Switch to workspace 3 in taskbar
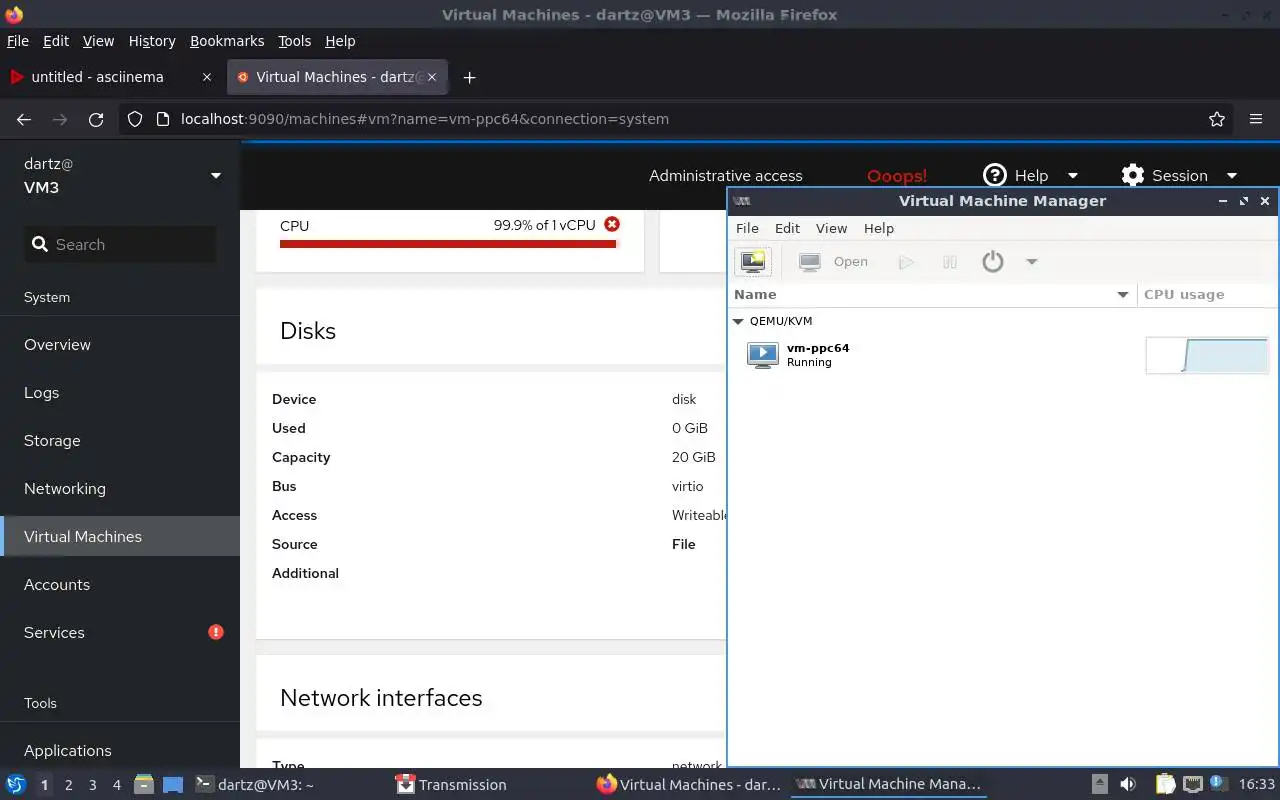The height and width of the screenshot is (800, 1280). [92, 785]
